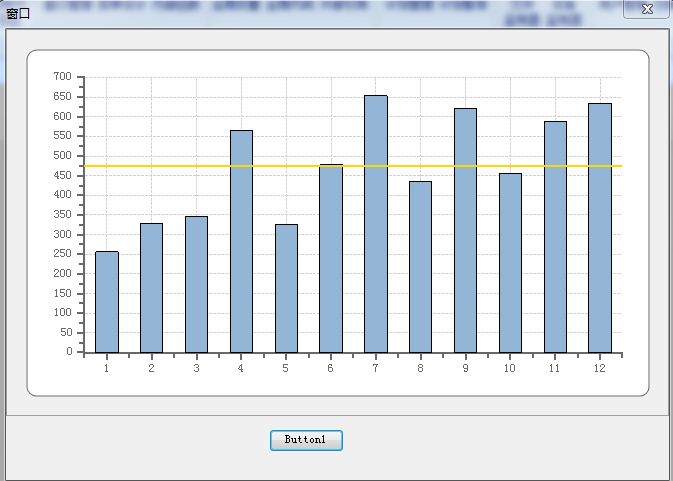Click the 50 y-axis label
This screenshot has height=481, width=673.
67,332
